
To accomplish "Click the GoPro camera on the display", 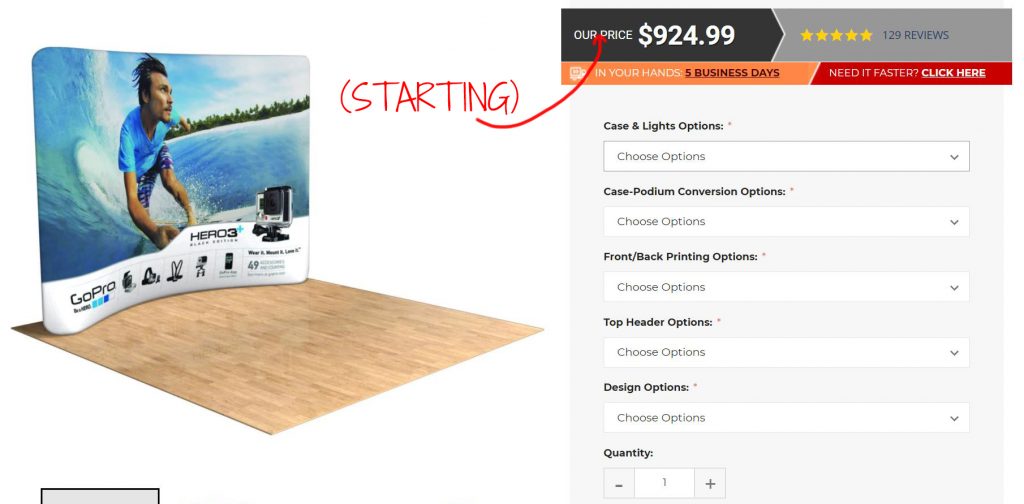I will (273, 213).
